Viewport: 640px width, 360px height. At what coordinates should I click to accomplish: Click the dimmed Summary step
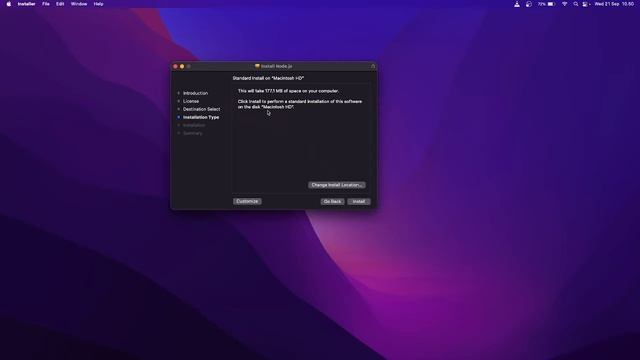point(192,133)
